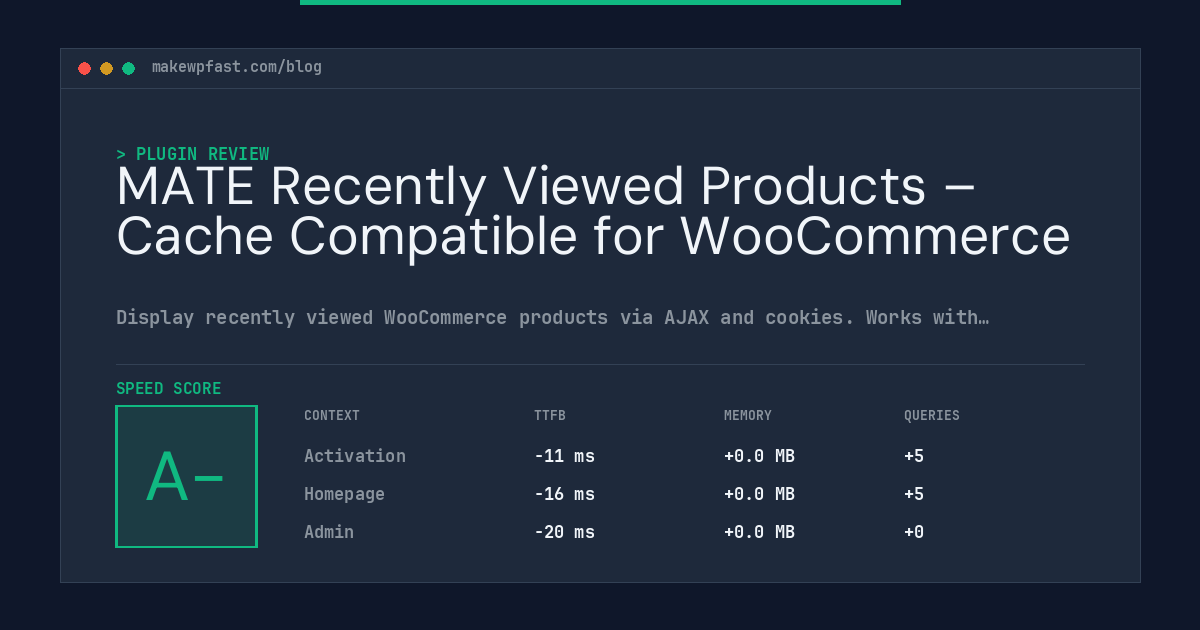This screenshot has width=1200, height=630.
Task: Click the QUERIES column header
Action: point(932,416)
